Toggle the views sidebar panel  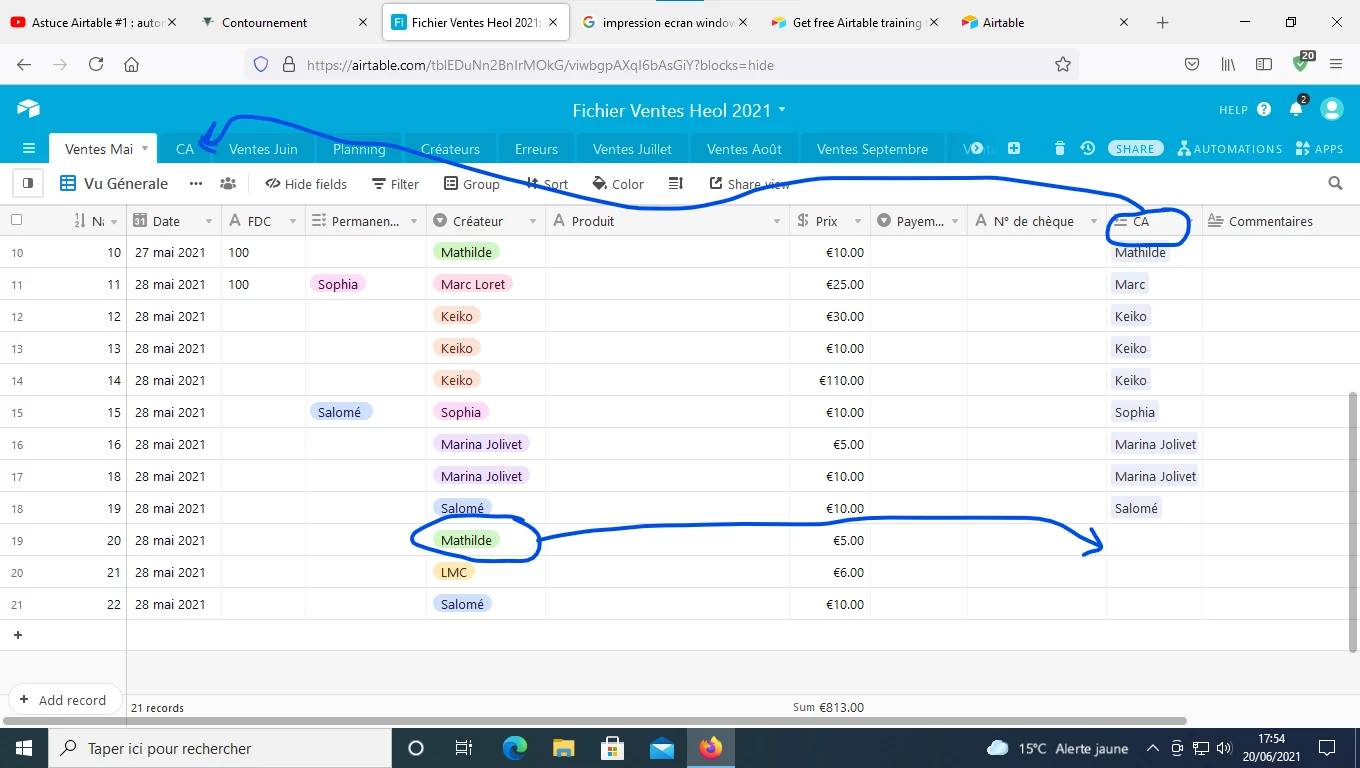point(27,183)
